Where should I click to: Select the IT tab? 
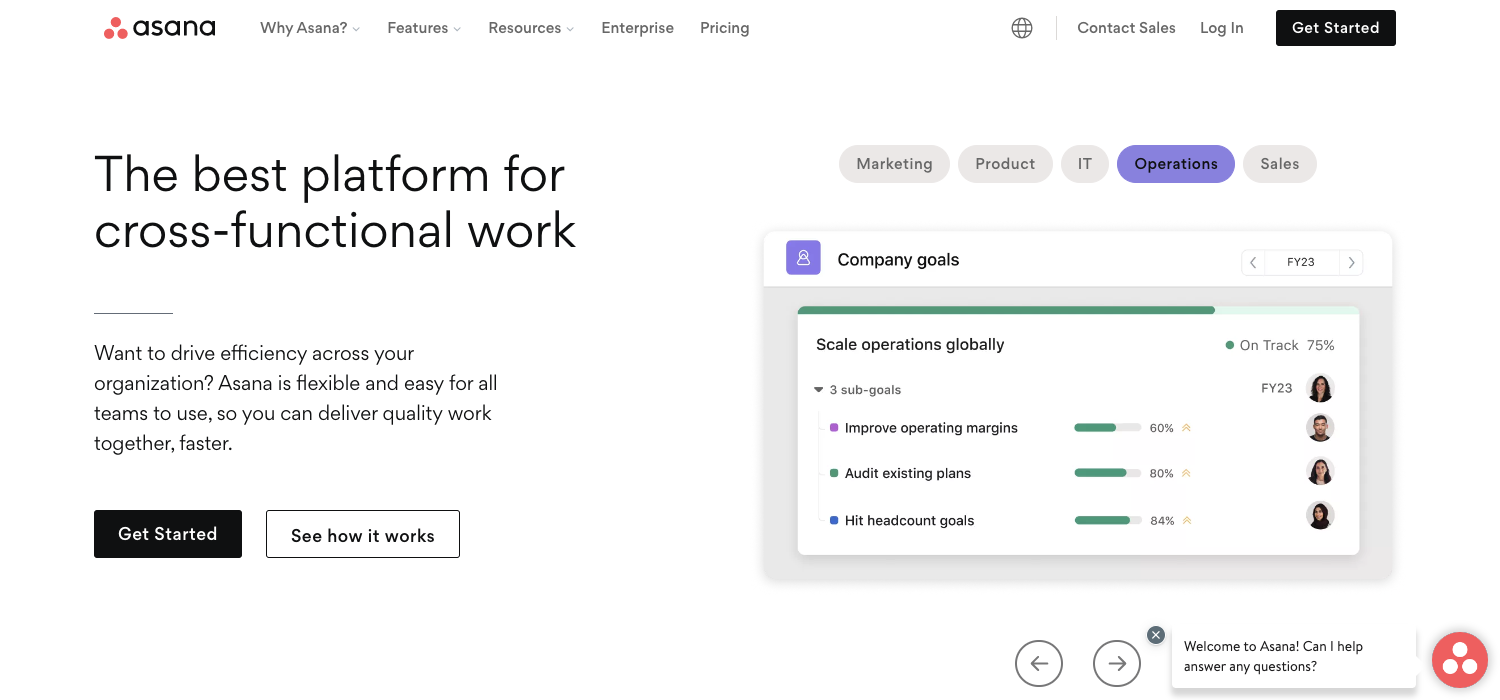(1085, 164)
